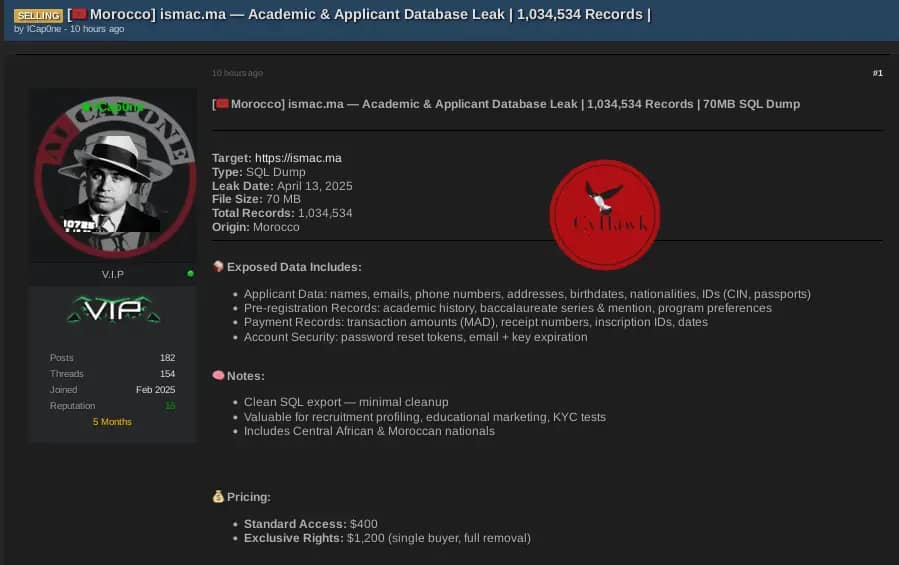Click the 5 Months membership label
Image resolution: width=899 pixels, height=565 pixels.
point(112,422)
